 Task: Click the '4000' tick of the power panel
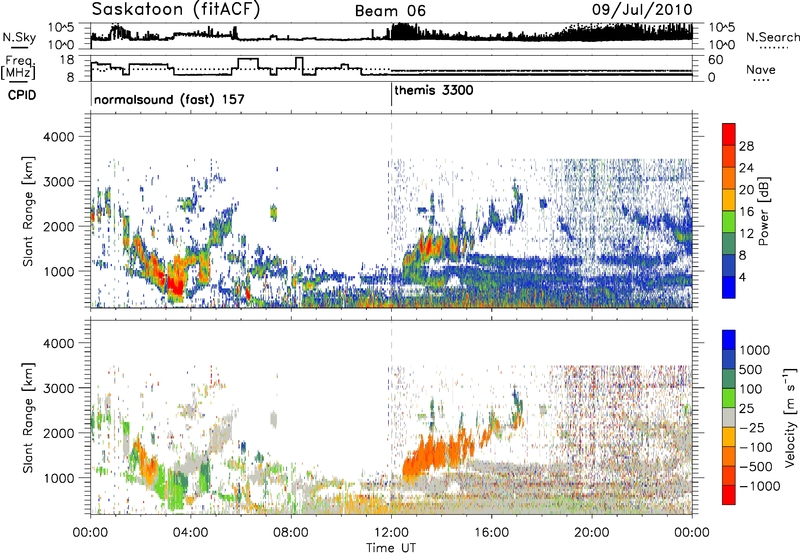(x=59, y=137)
